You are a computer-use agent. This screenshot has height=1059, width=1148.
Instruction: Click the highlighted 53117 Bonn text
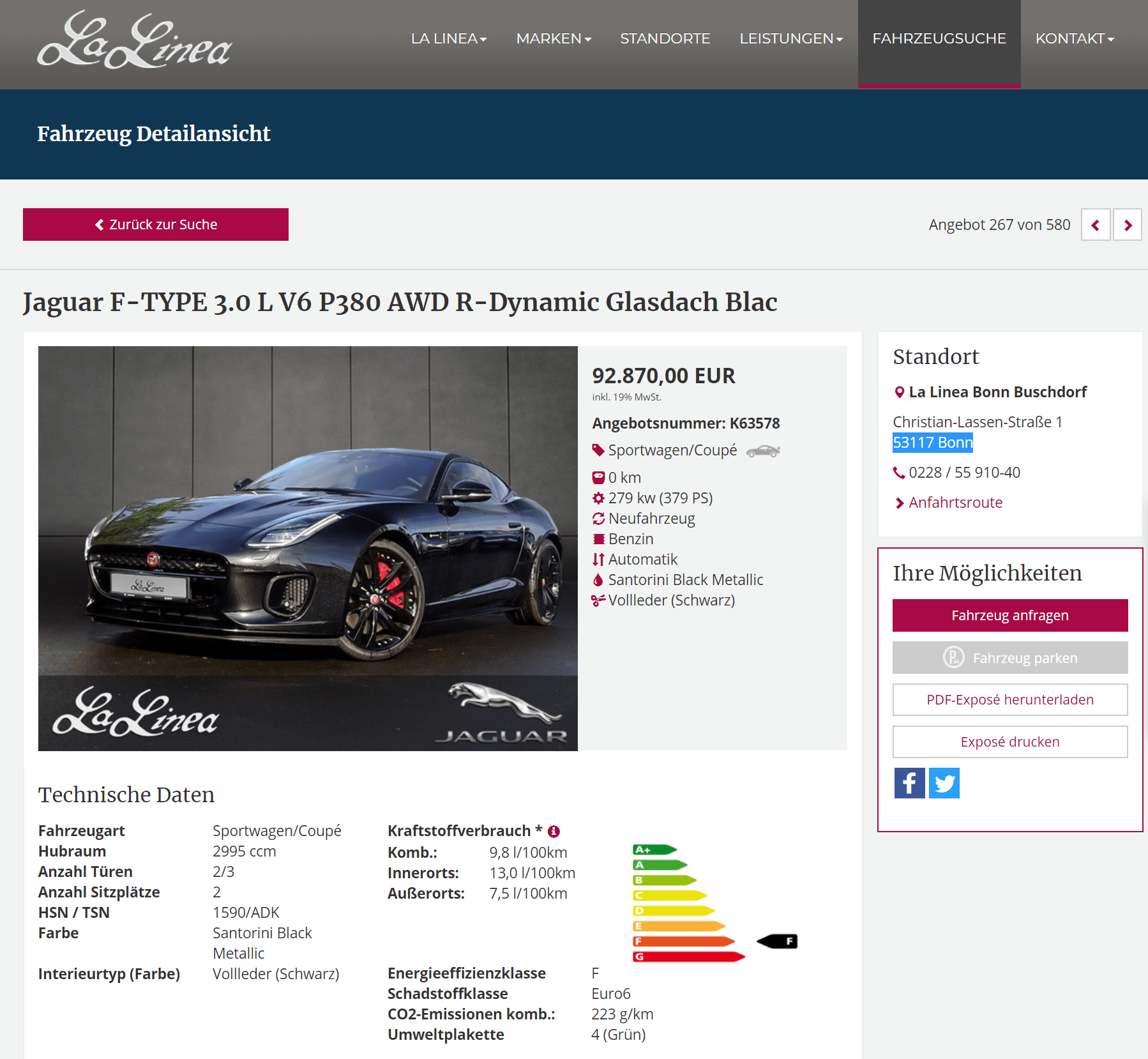click(x=933, y=443)
